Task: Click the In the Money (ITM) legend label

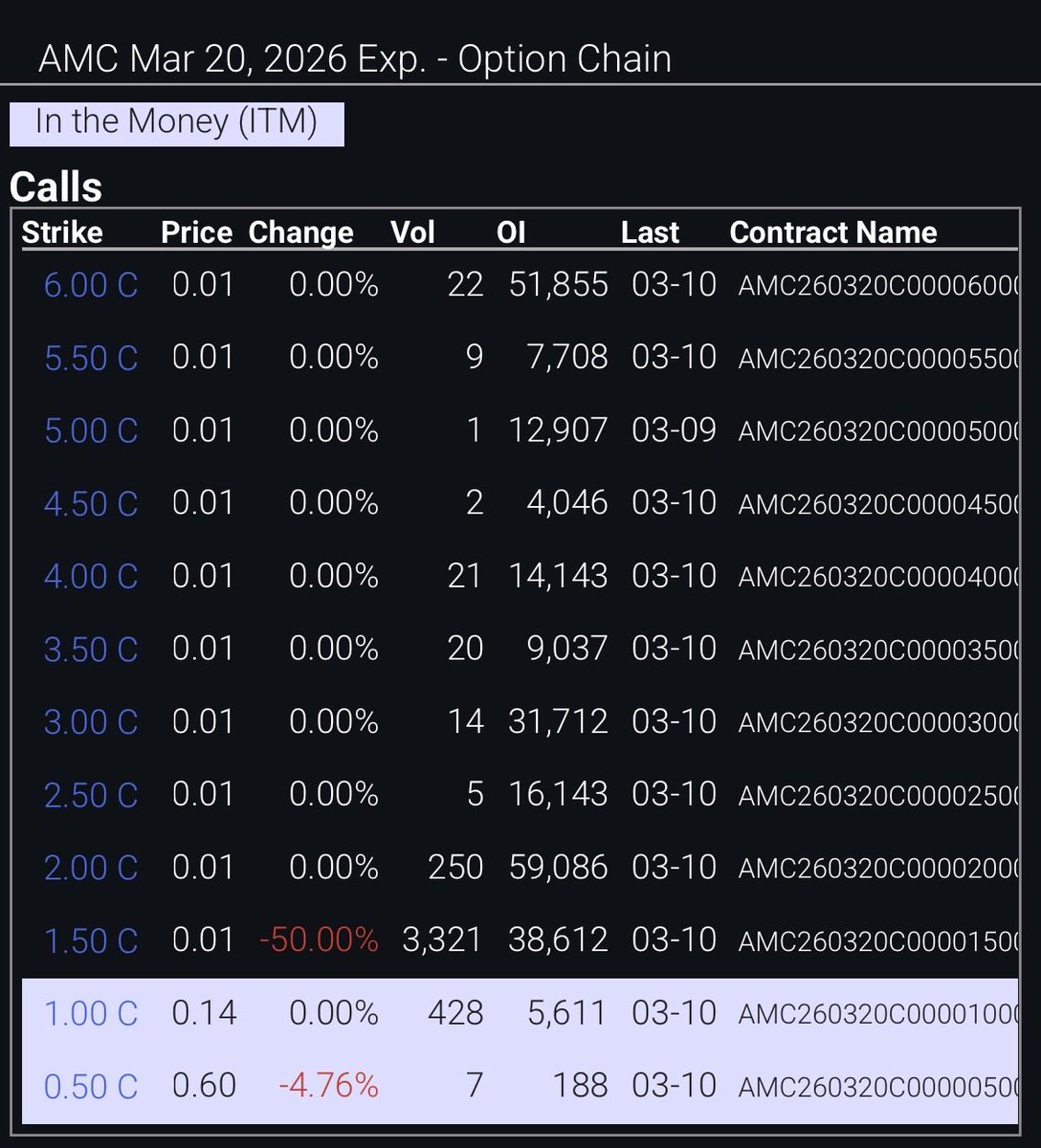Action: pos(176,122)
